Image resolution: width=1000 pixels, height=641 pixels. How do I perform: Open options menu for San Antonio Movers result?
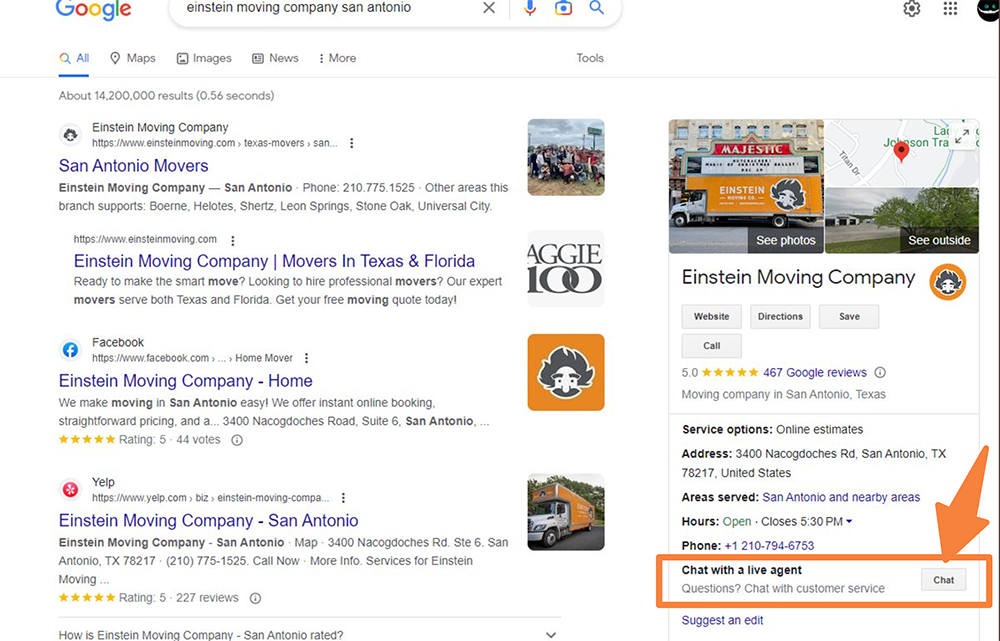point(351,144)
